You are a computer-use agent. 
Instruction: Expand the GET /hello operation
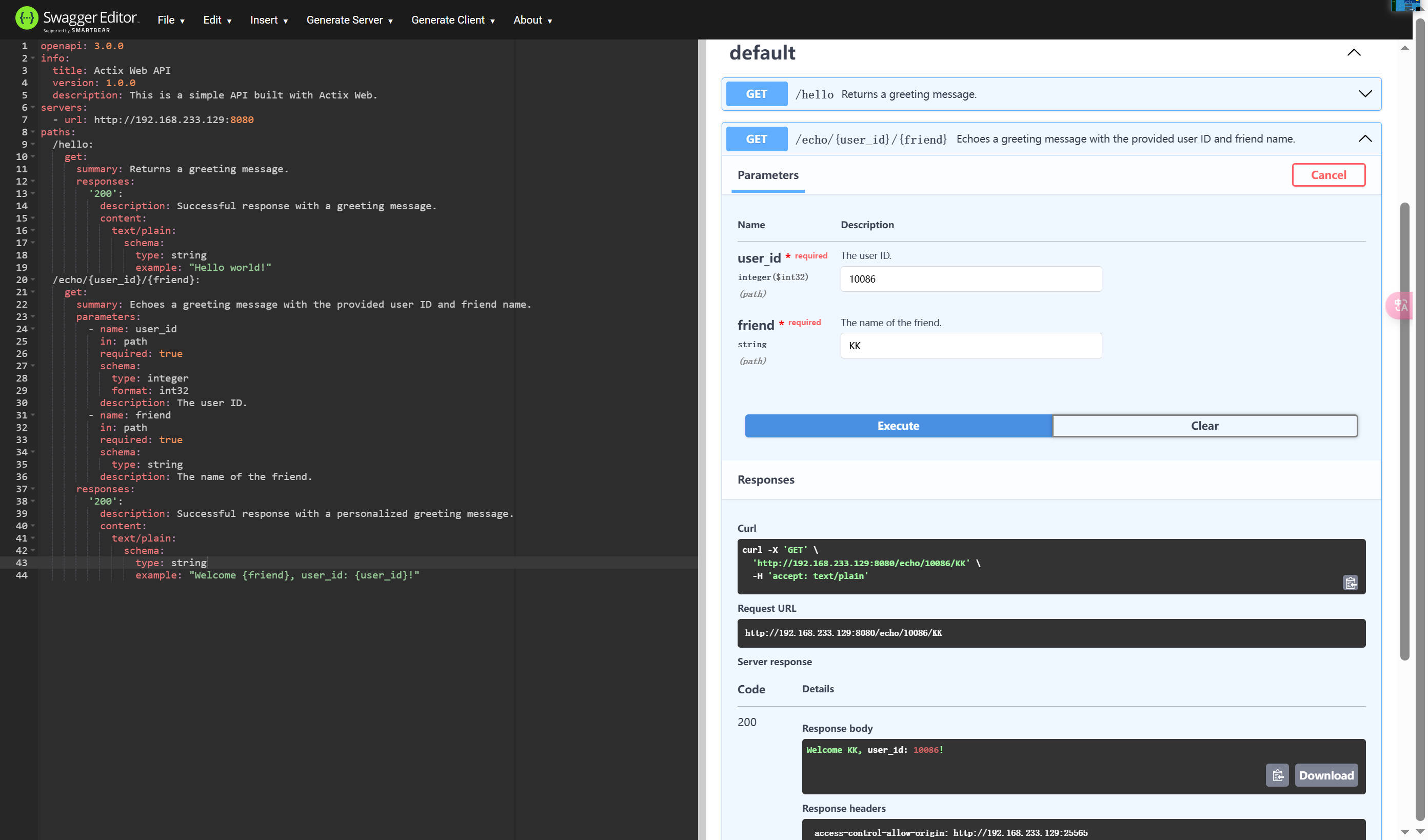[x=1364, y=94]
